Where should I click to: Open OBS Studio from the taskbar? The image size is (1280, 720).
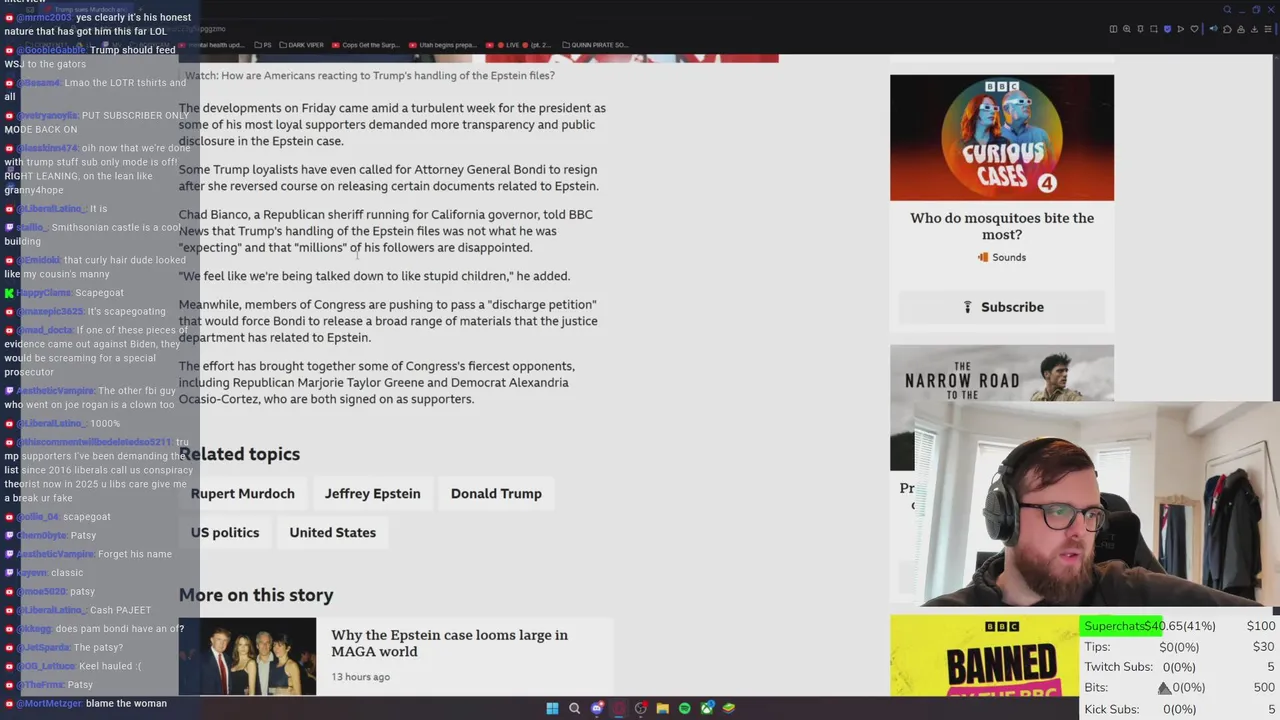[641, 708]
